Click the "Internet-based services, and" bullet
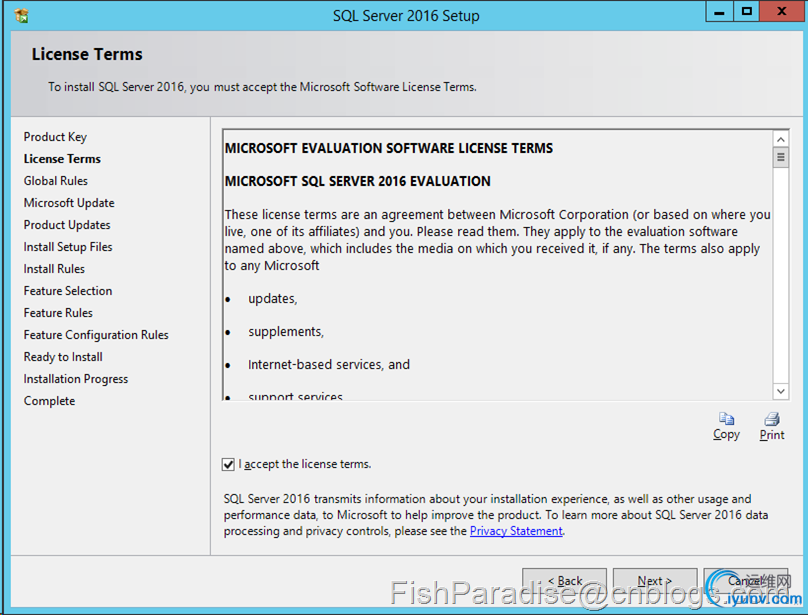 pos(329,365)
